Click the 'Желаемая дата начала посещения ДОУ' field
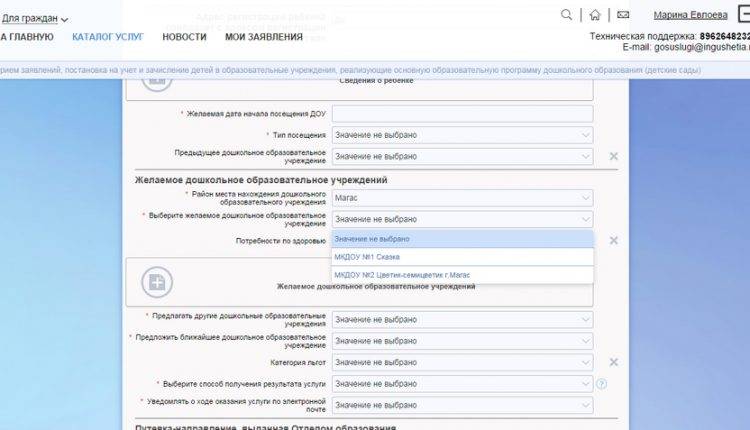 [x=462, y=114]
